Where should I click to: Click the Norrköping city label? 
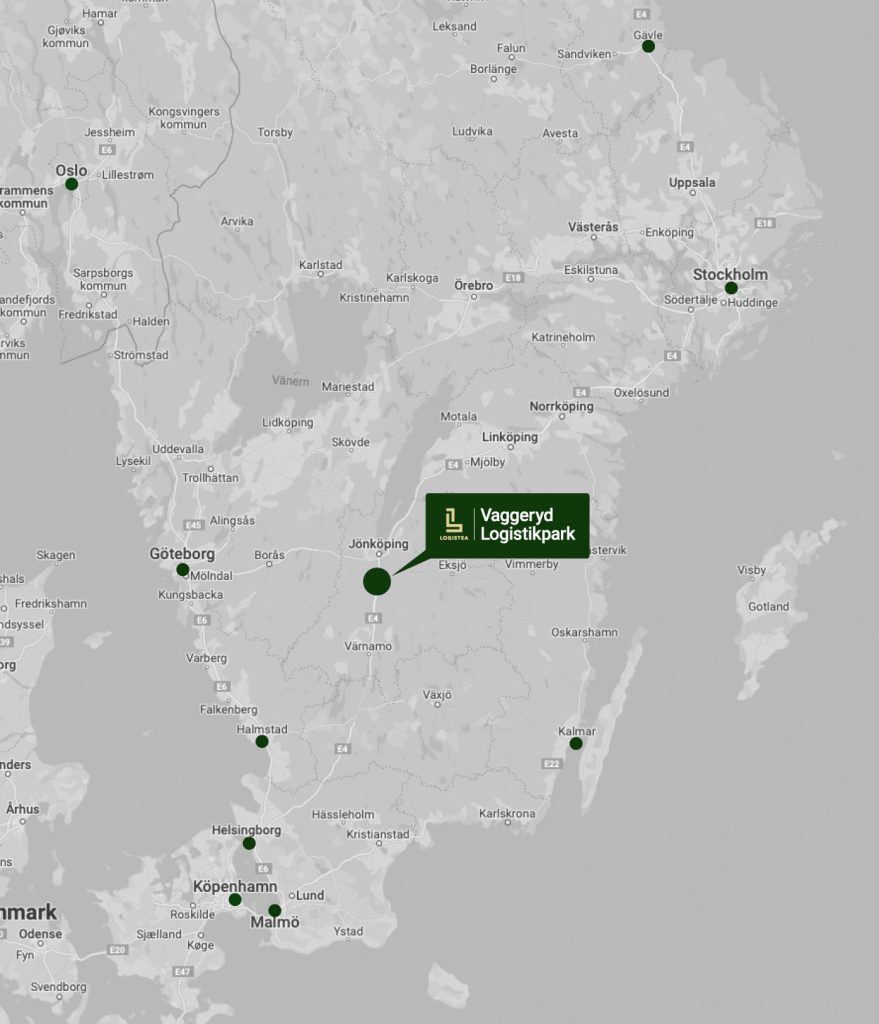(x=561, y=407)
